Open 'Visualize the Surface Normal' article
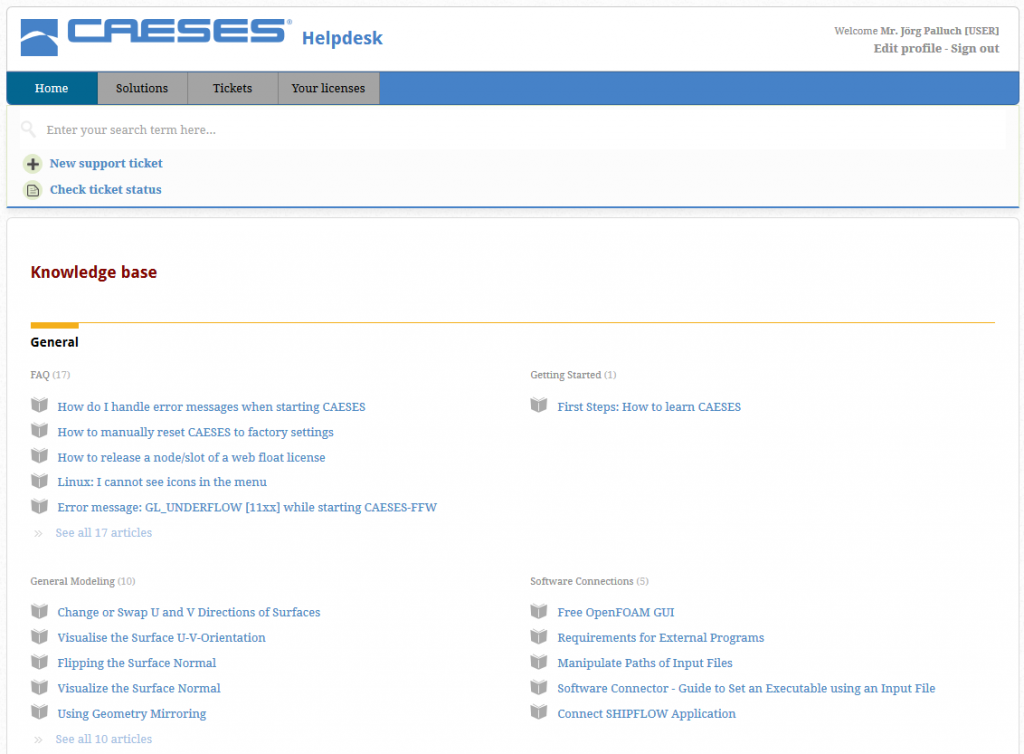 coord(139,688)
